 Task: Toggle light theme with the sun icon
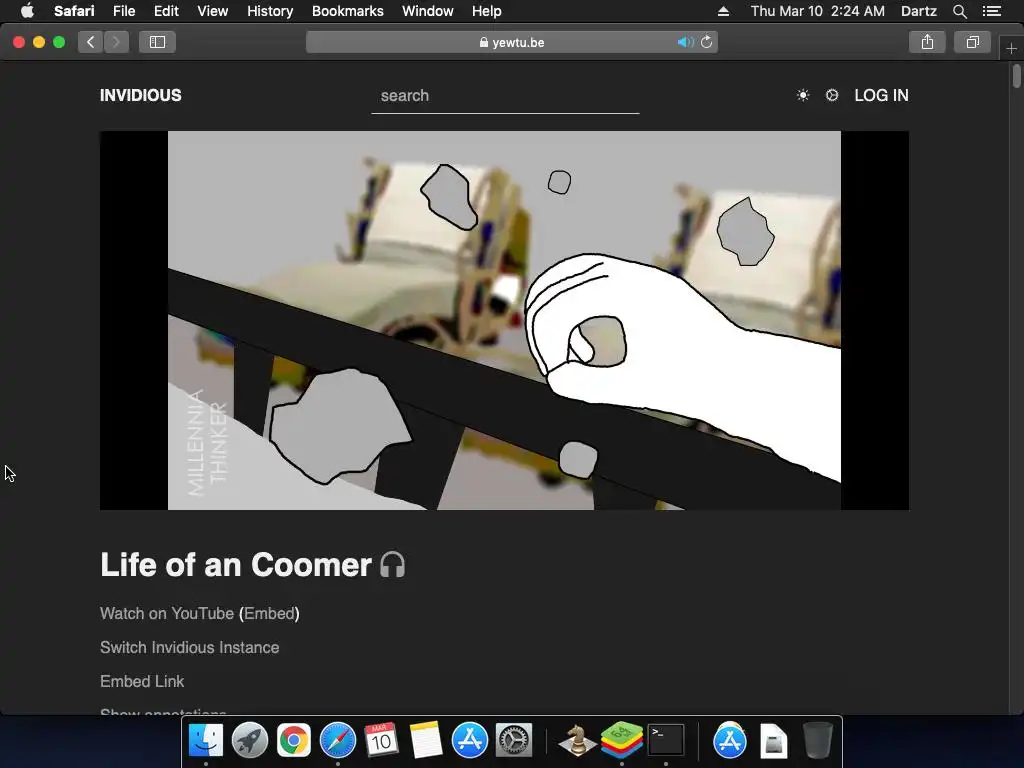coord(803,95)
